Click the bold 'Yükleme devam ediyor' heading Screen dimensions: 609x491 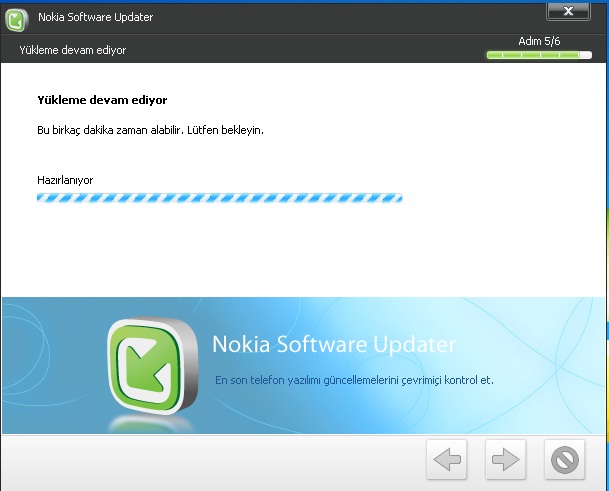102,100
